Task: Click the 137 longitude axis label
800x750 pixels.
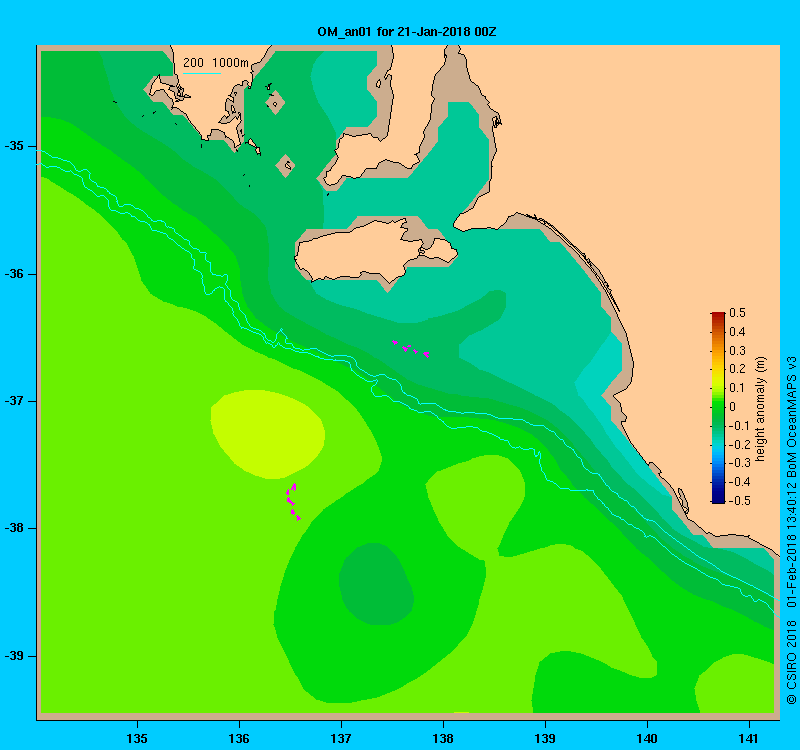Action: tap(341, 738)
